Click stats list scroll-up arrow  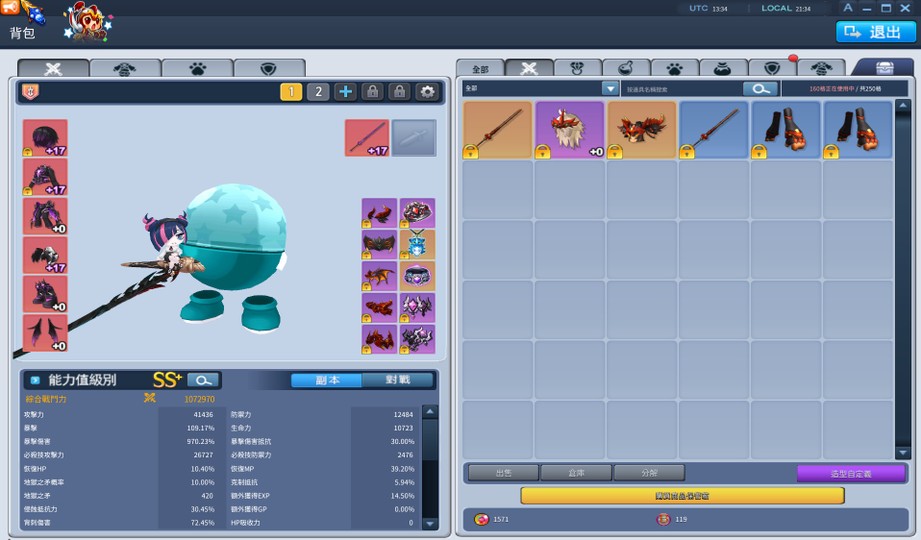[430, 412]
